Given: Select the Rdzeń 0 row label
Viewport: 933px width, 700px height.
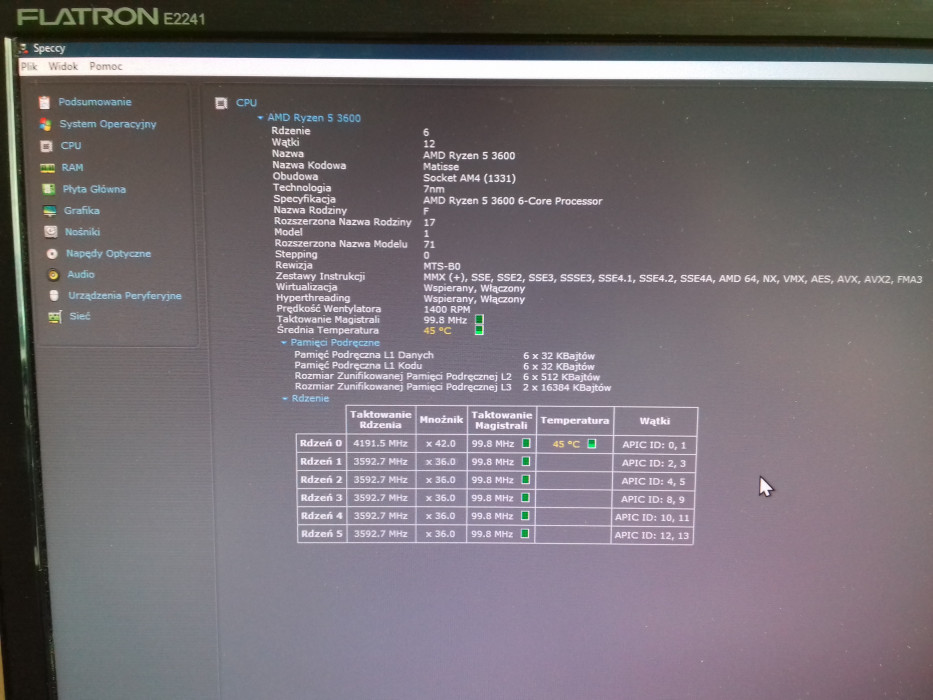Looking at the screenshot, I should click(321, 443).
